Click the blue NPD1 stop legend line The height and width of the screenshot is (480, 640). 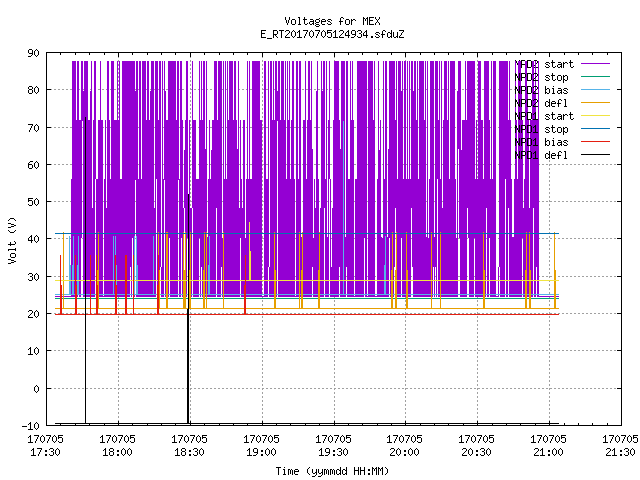coord(595,129)
